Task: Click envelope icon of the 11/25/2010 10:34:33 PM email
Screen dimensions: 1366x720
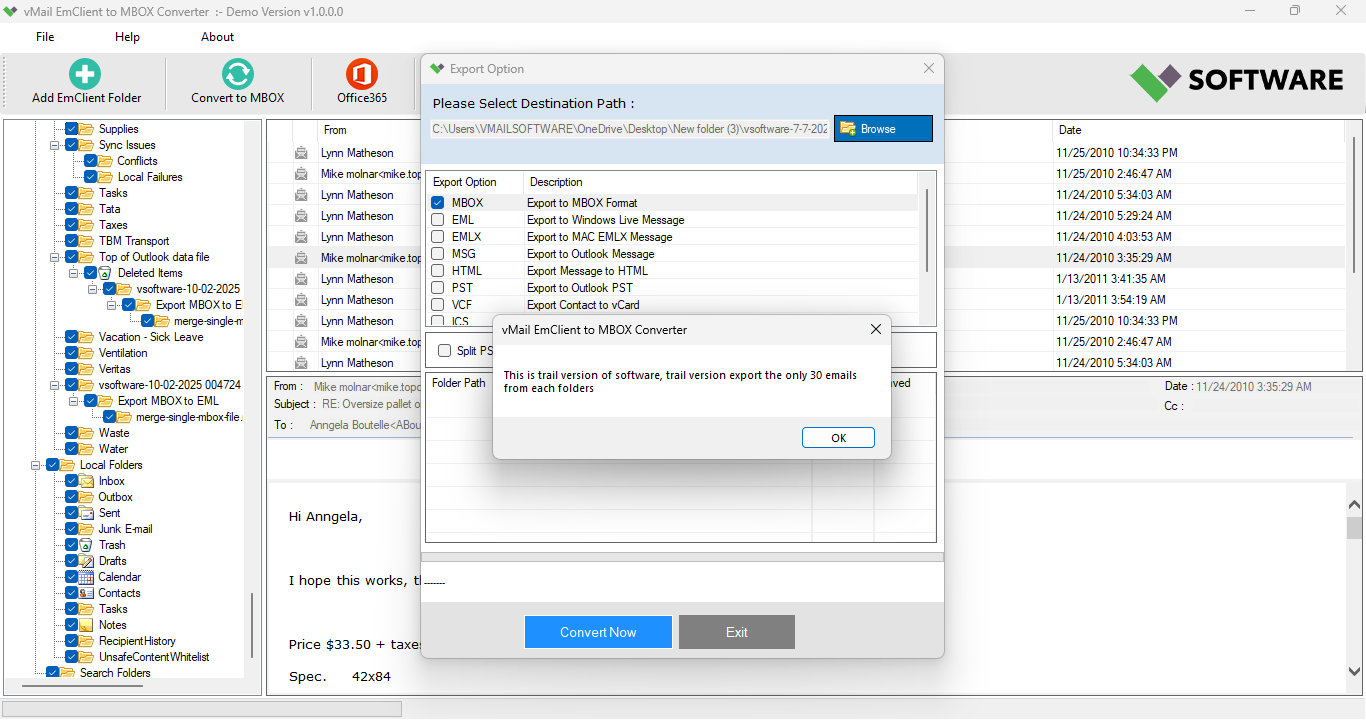Action: coord(301,153)
